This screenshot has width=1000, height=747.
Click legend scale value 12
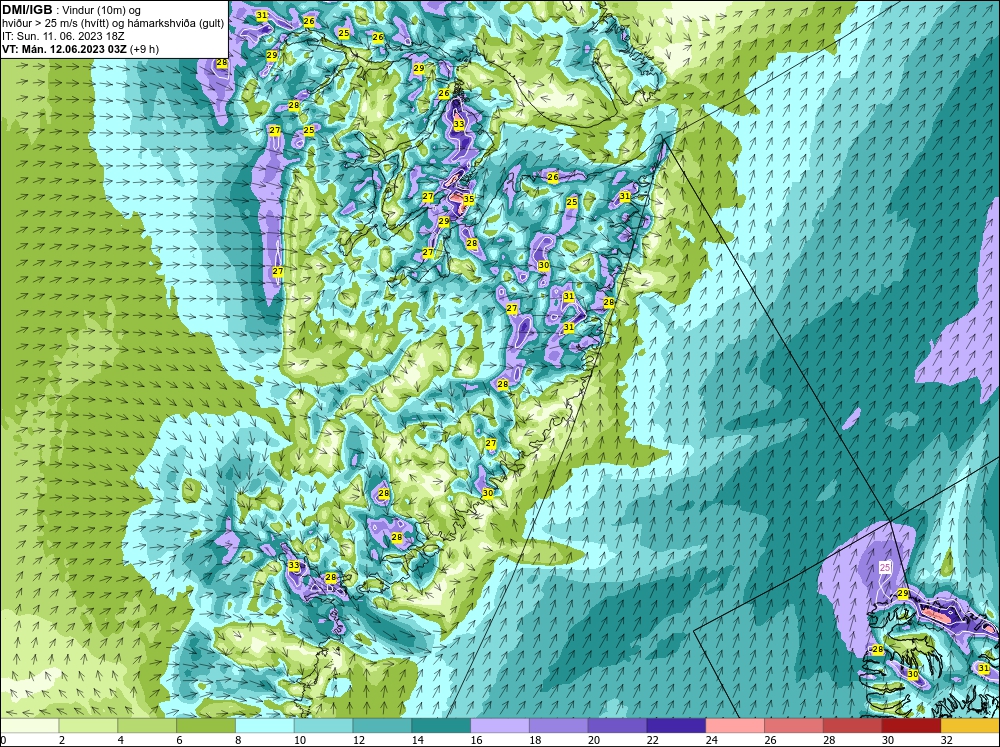(358, 740)
